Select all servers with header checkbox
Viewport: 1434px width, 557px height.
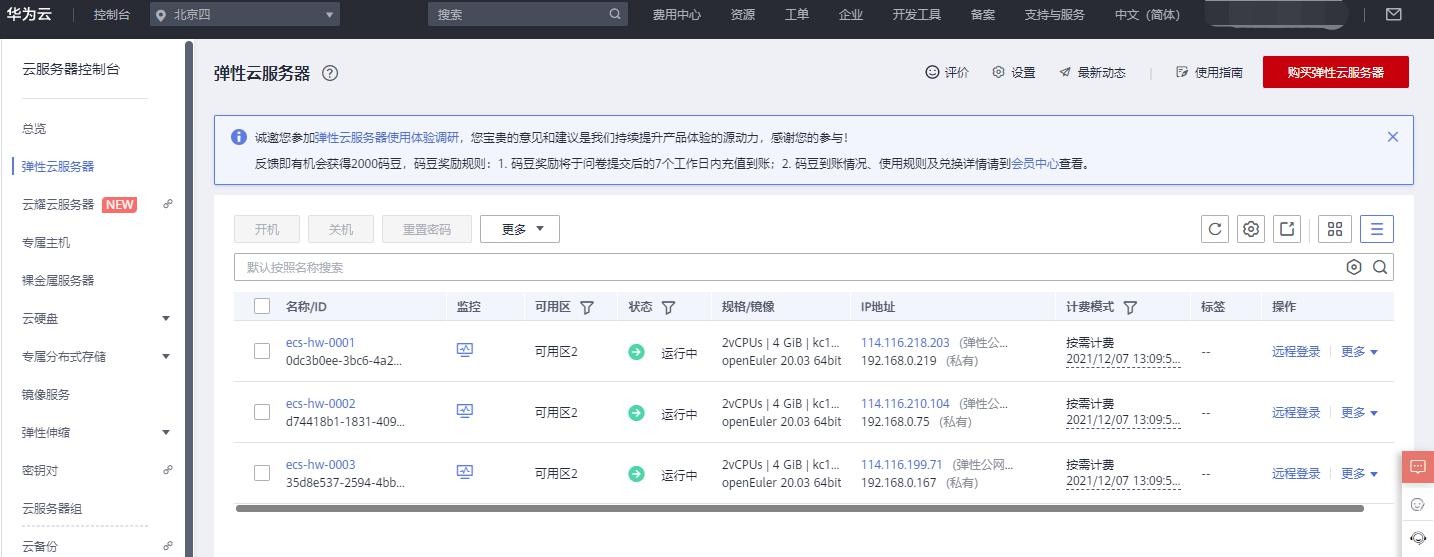click(x=262, y=306)
